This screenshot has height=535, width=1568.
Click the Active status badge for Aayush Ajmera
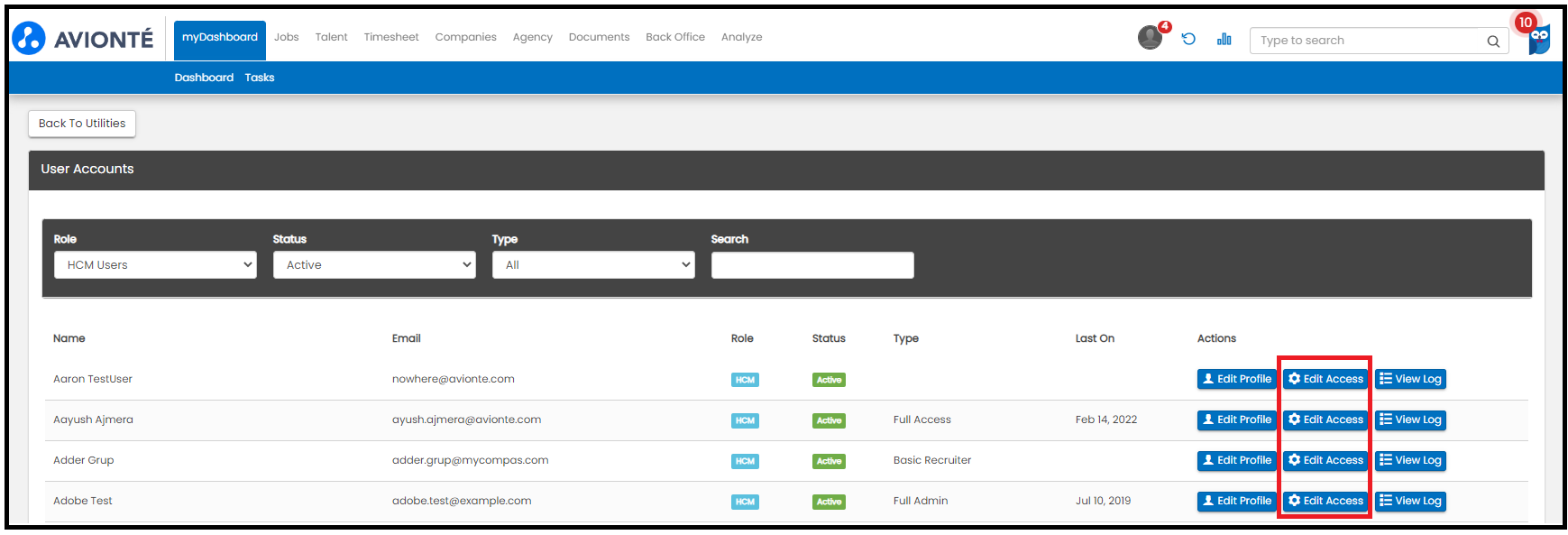829,420
